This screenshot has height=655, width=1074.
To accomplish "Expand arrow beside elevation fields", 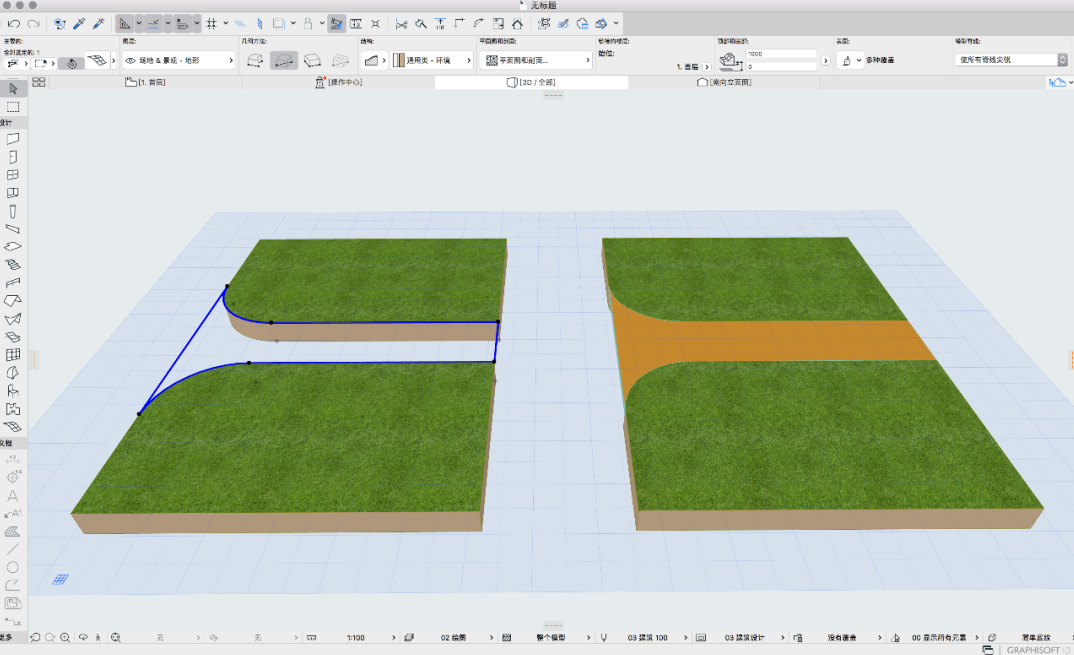I will coord(825,60).
